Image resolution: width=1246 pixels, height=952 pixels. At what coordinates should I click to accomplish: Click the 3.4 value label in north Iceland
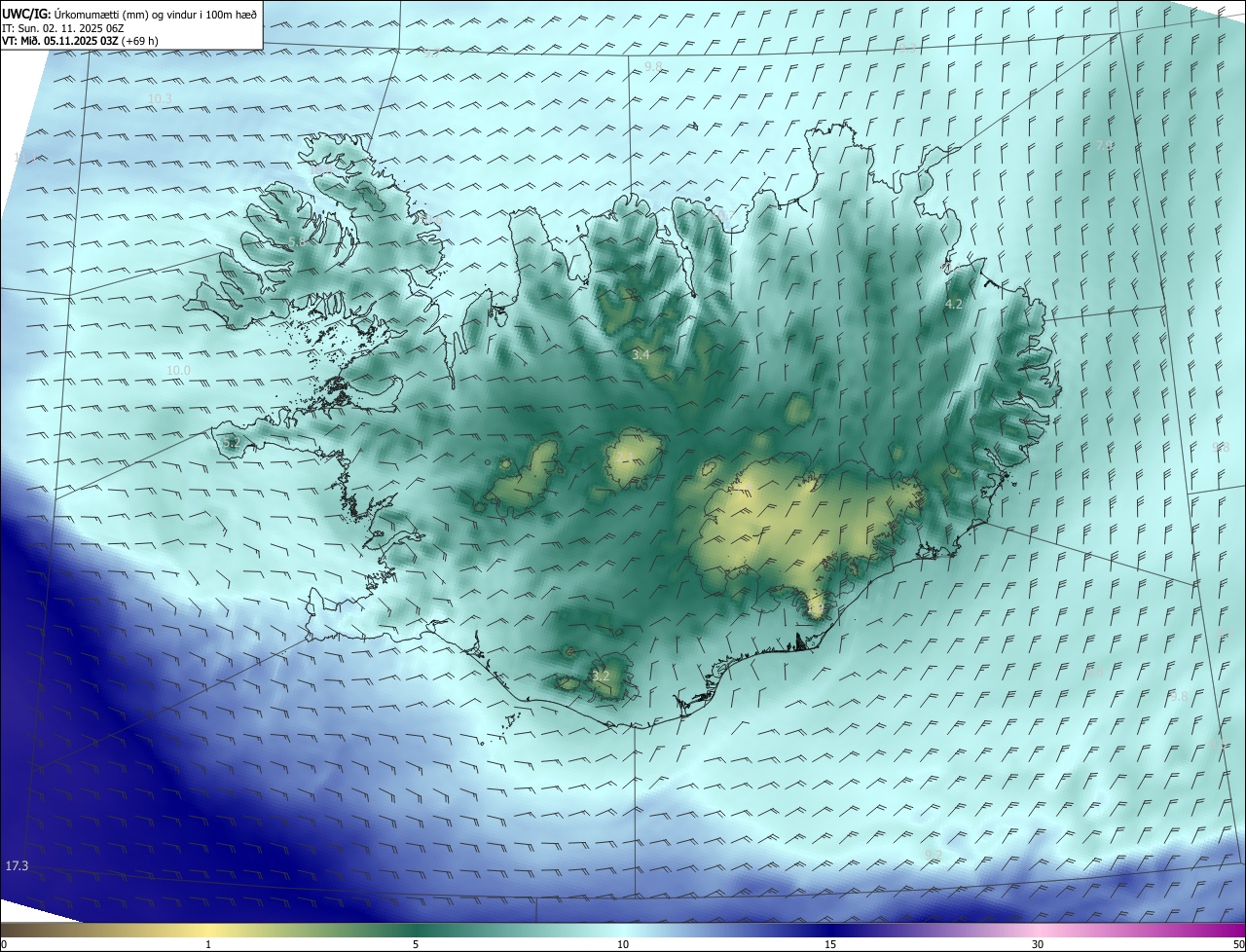[x=641, y=355]
